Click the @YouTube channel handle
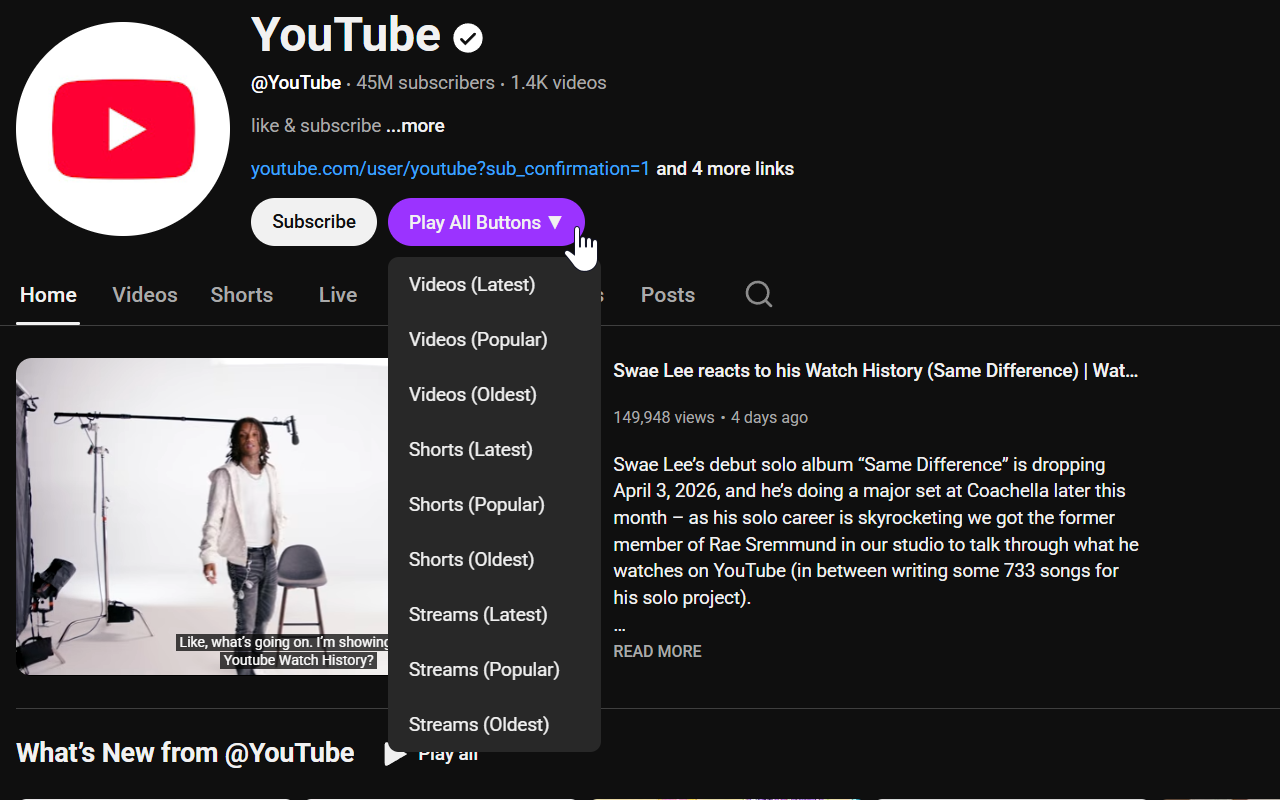This screenshot has width=1280, height=800. pos(296,83)
